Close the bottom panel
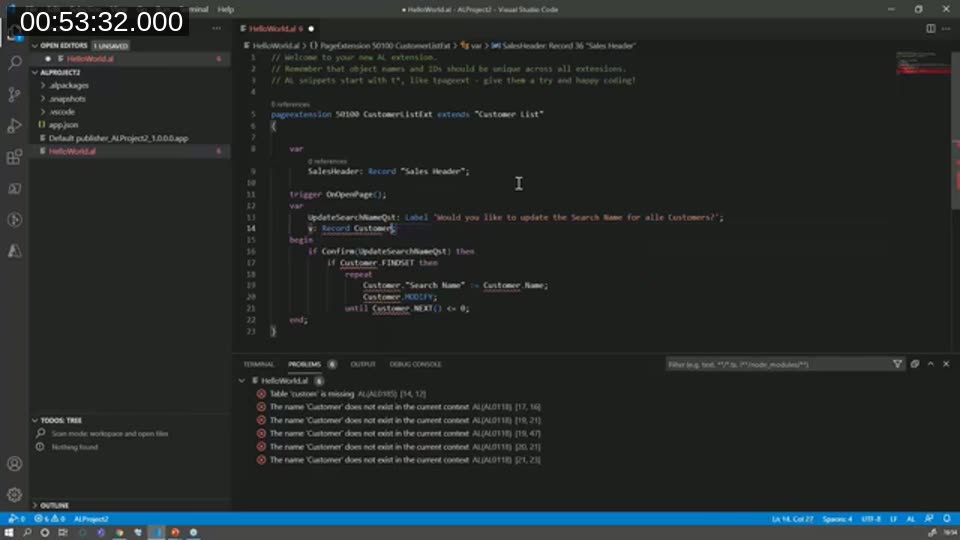This screenshot has width=960, height=540. (947, 364)
